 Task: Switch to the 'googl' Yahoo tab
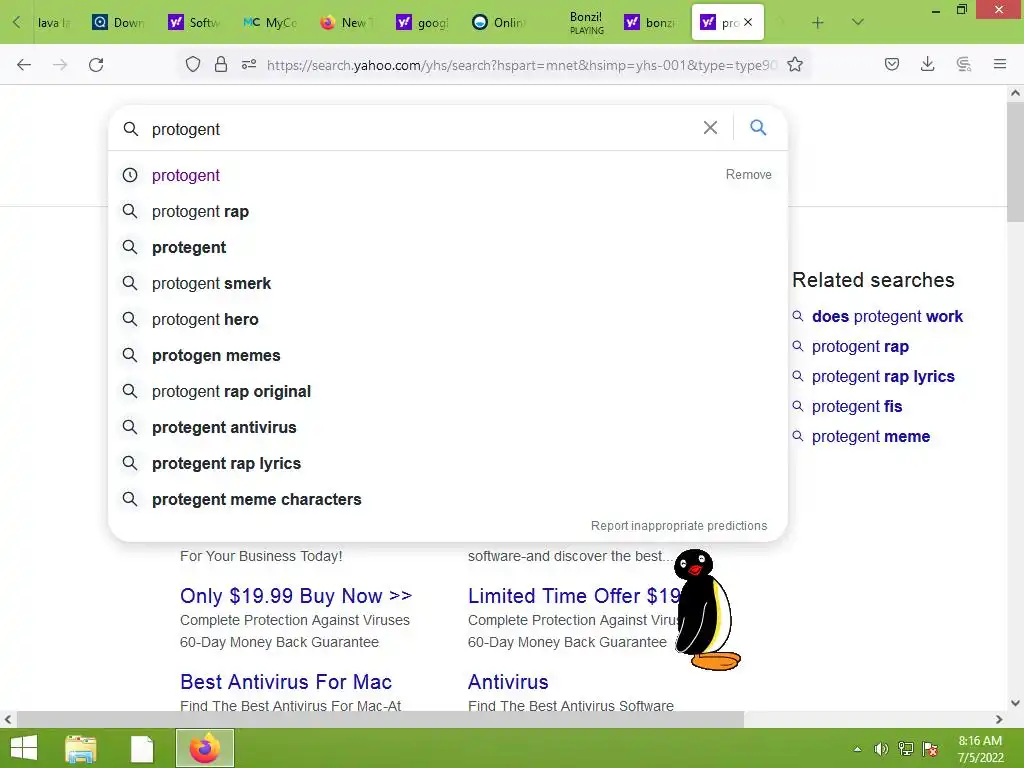click(x=421, y=22)
